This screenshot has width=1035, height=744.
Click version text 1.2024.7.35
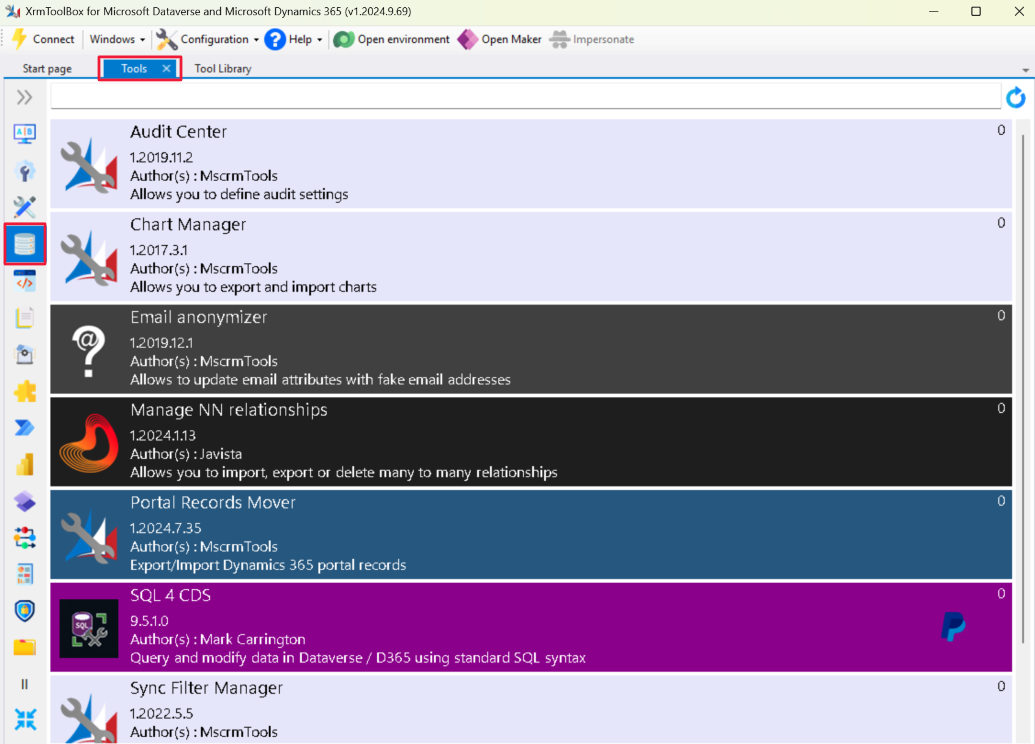pyautogui.click(x=165, y=528)
